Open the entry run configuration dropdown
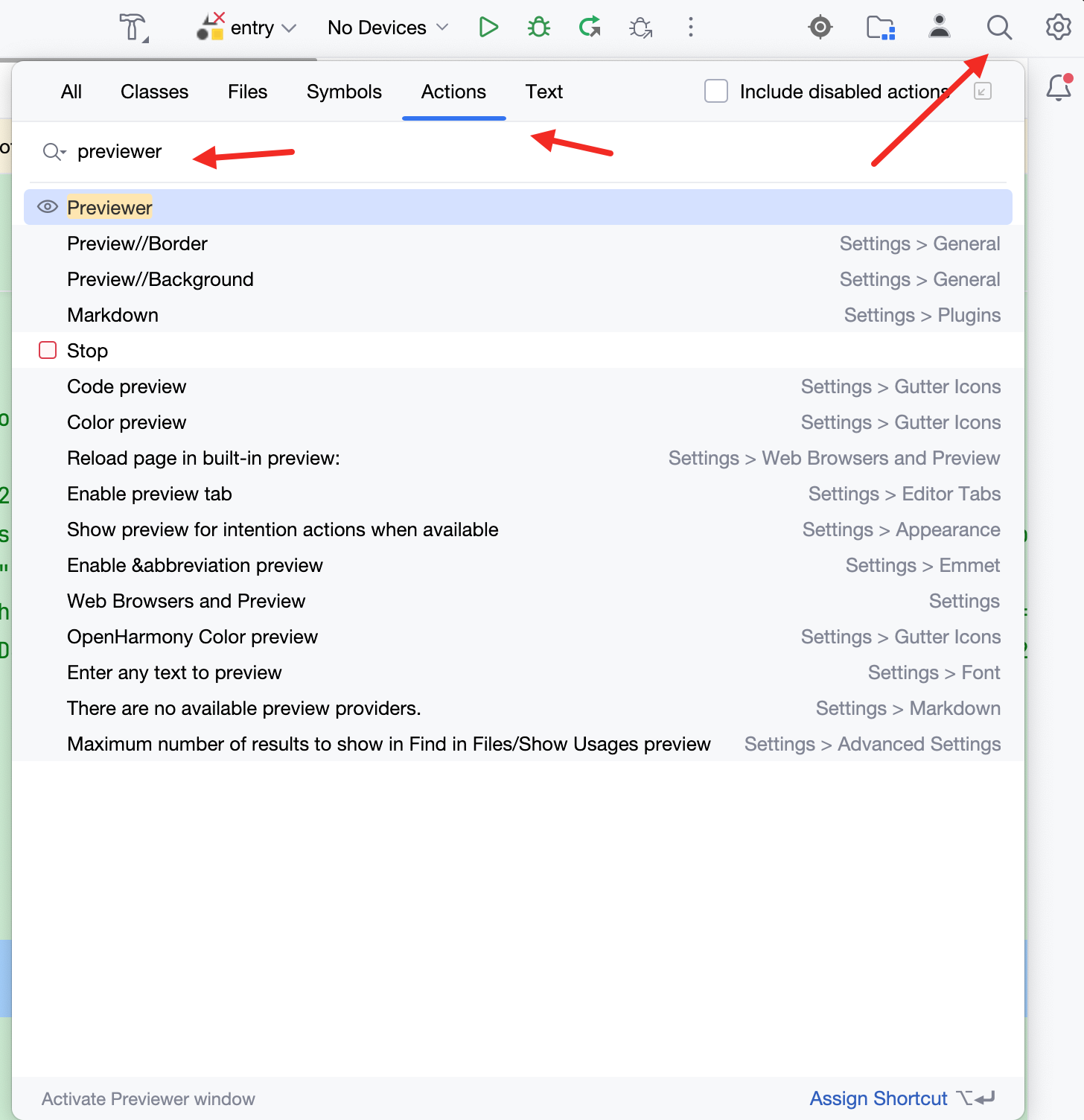The image size is (1084, 1120). pyautogui.click(x=246, y=28)
